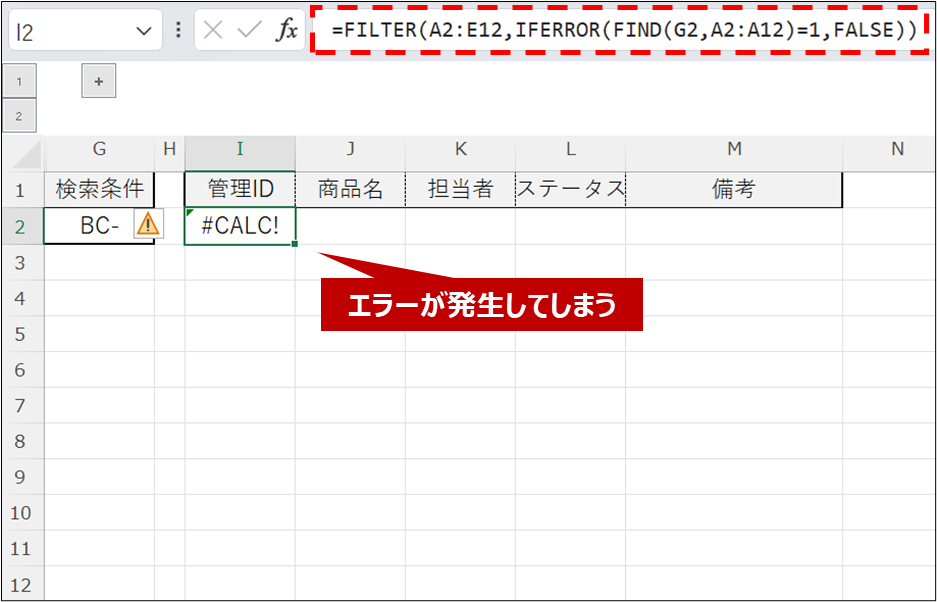Select the ステータス header cell
937x602 pixels.
[x=570, y=188]
